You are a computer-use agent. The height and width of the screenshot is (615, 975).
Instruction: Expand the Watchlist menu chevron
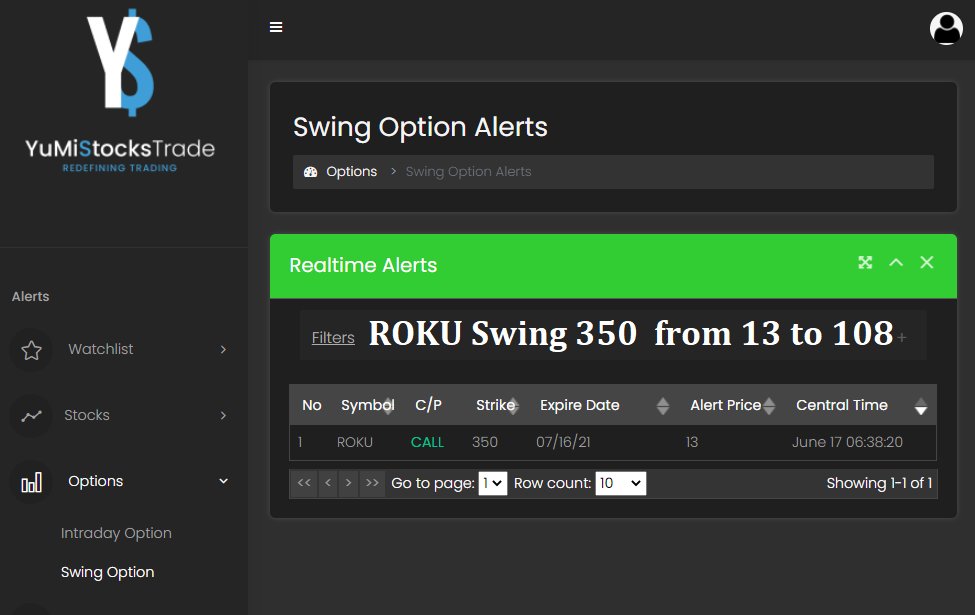pos(223,349)
